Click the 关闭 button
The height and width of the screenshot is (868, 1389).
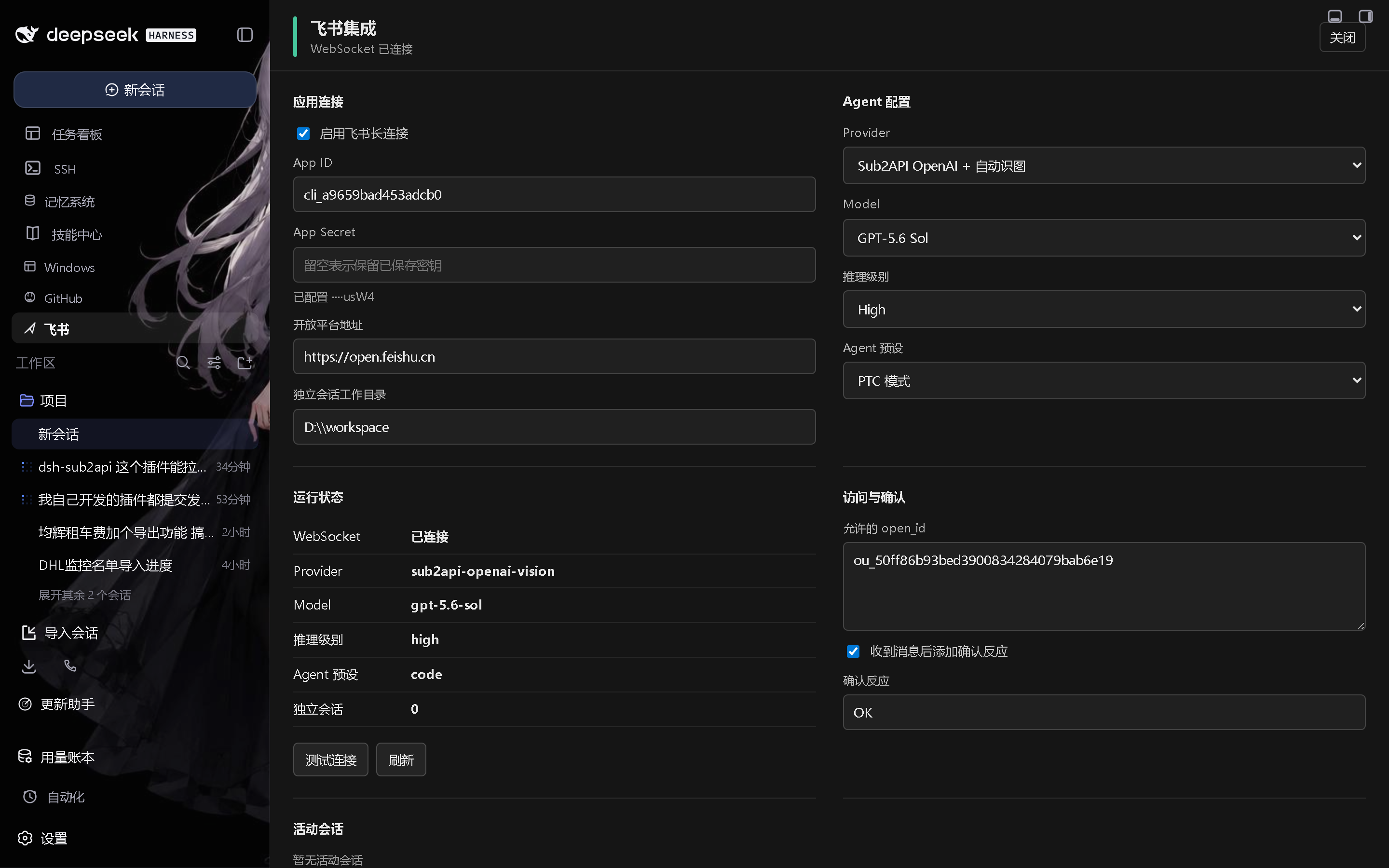[x=1342, y=38]
